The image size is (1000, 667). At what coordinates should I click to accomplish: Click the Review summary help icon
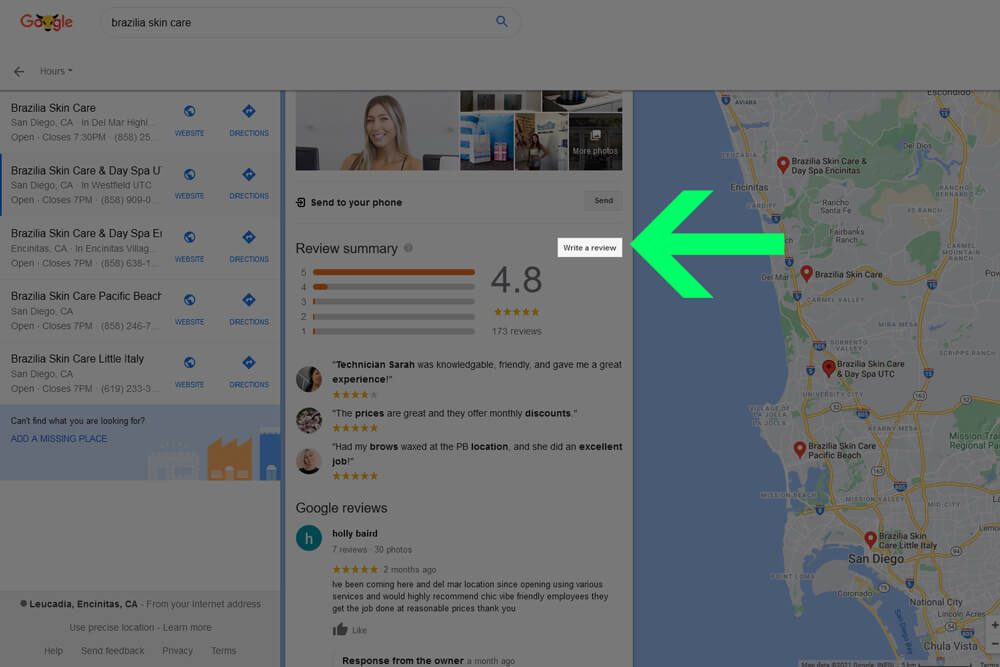pos(408,248)
